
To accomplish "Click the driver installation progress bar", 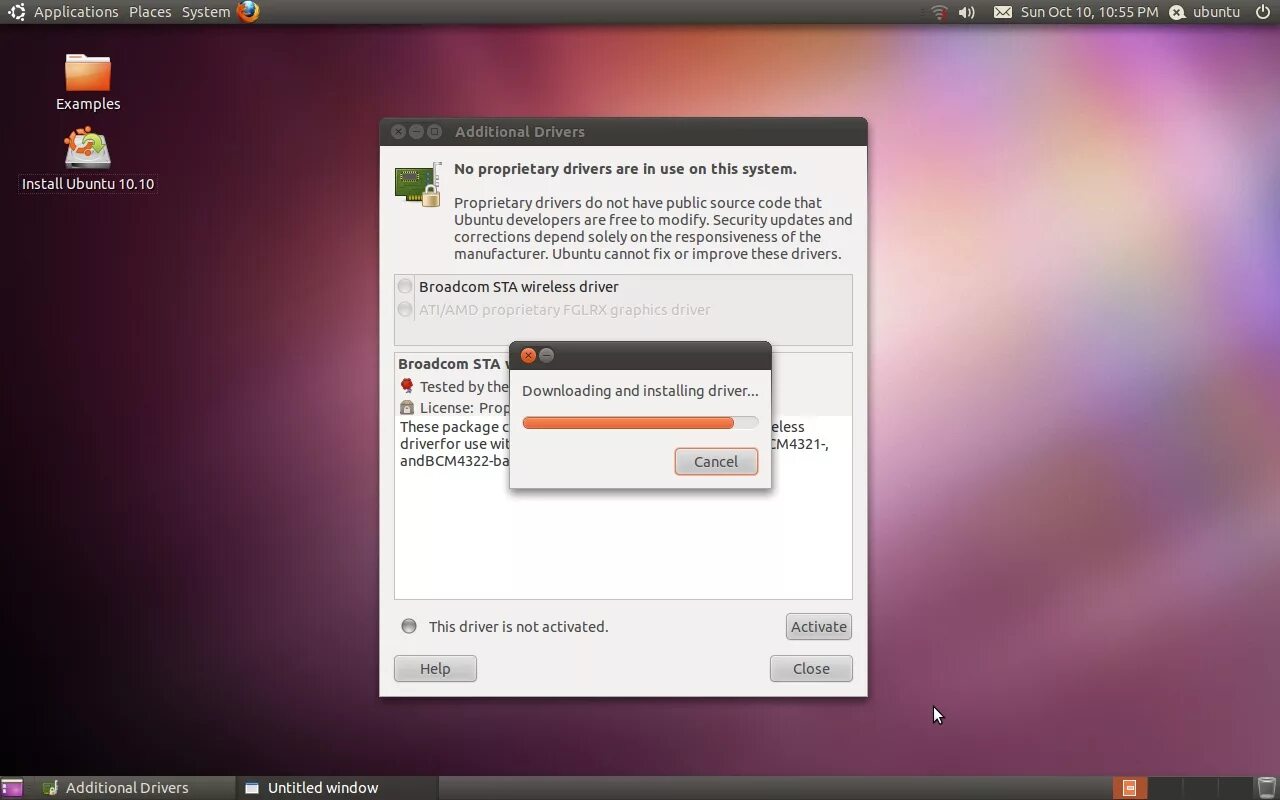I will (x=640, y=423).
